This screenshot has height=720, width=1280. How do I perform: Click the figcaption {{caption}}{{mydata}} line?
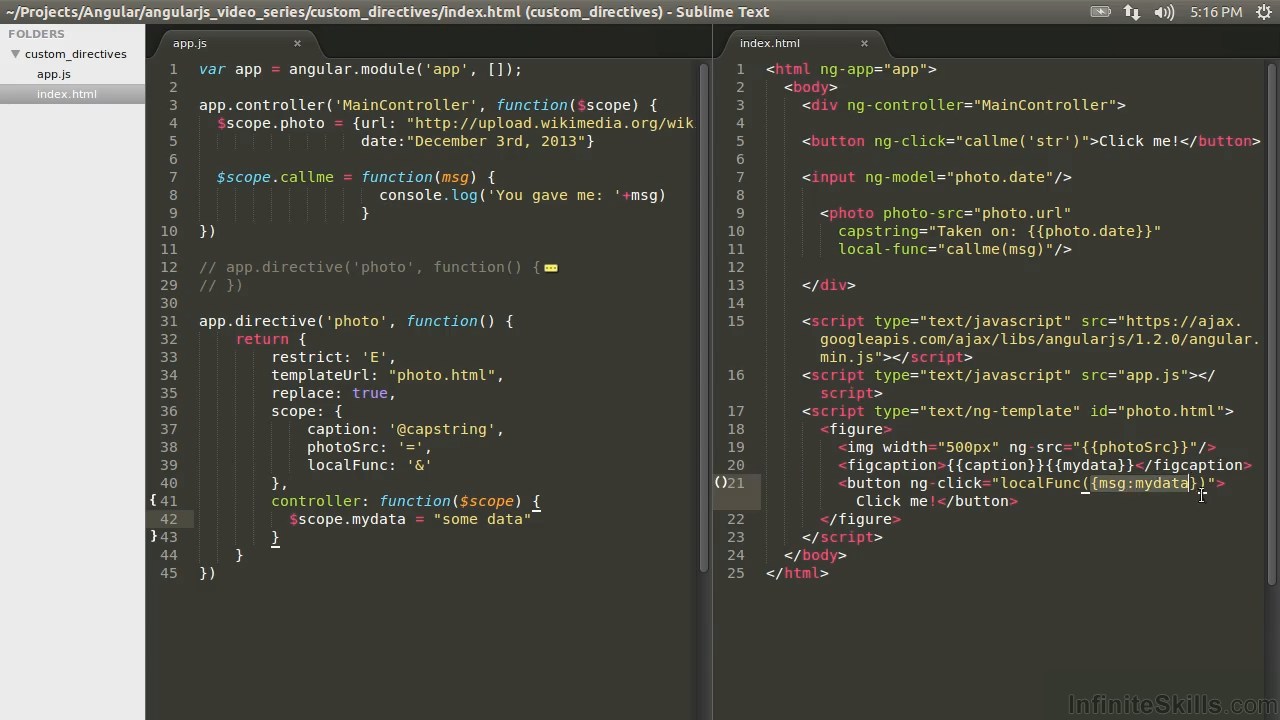pos(1044,465)
